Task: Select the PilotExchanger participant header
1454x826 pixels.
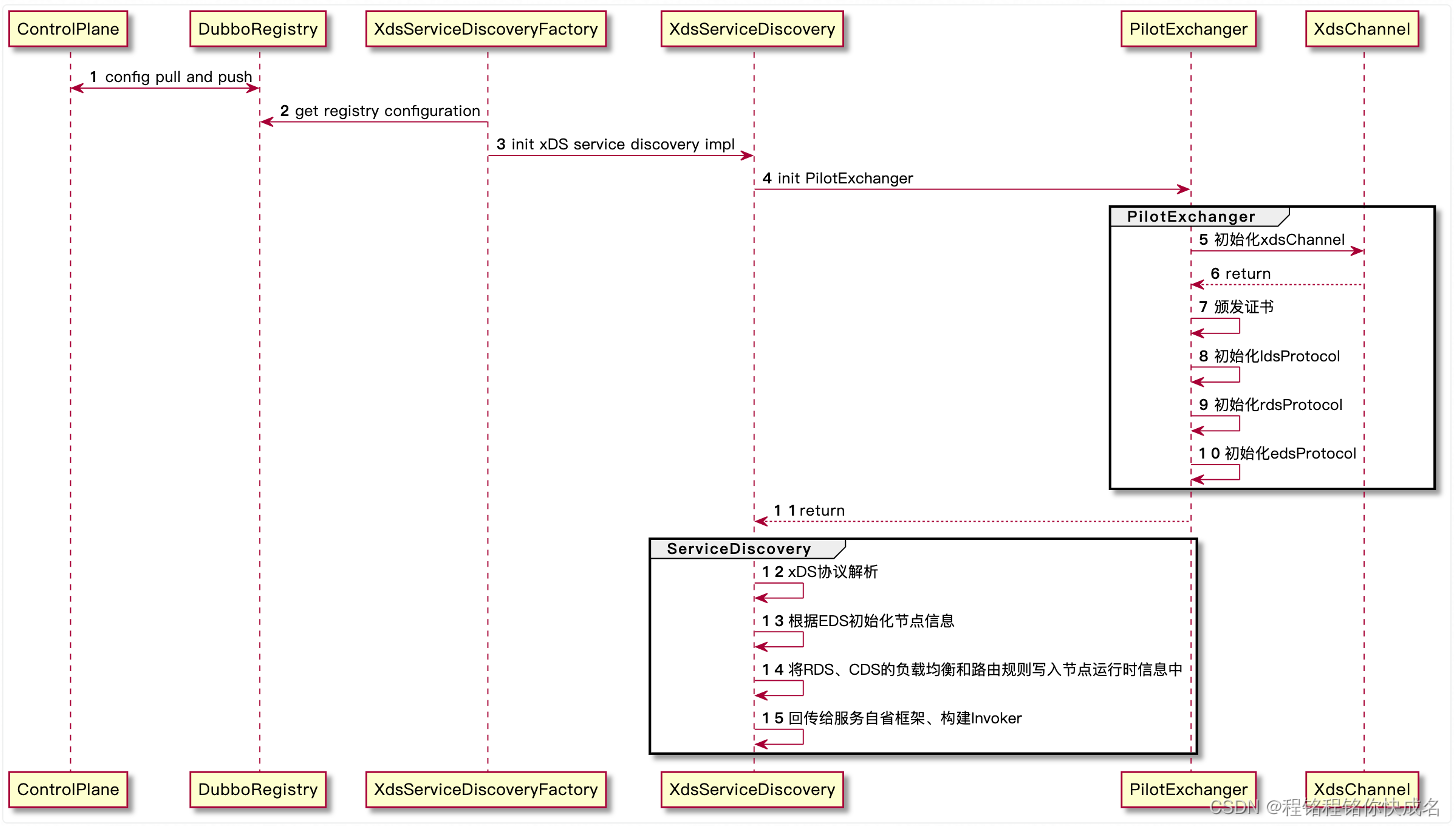Action: tap(1189, 29)
